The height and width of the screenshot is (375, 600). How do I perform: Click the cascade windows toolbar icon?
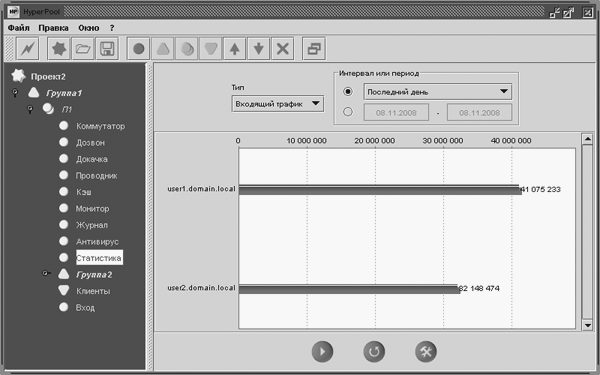click(314, 49)
